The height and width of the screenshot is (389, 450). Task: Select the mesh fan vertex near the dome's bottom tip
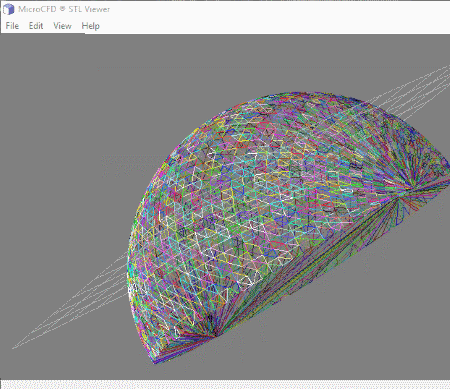(x=215, y=334)
